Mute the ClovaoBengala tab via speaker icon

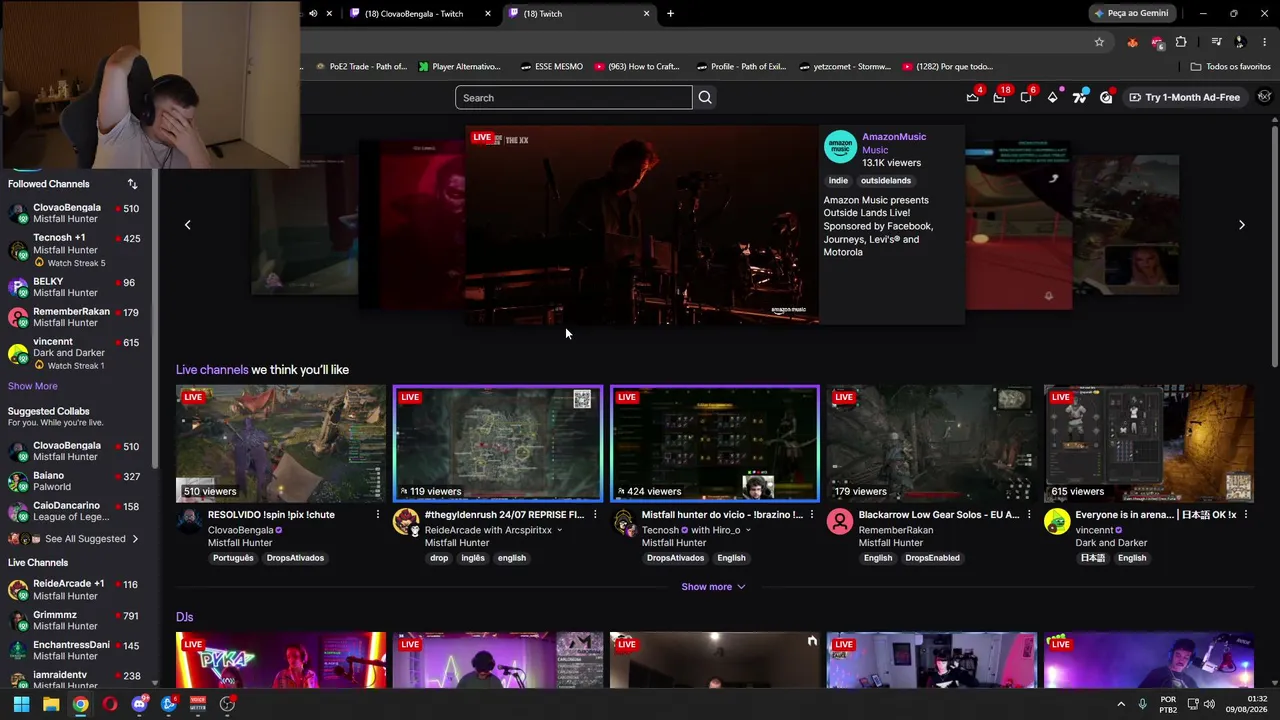[313, 13]
